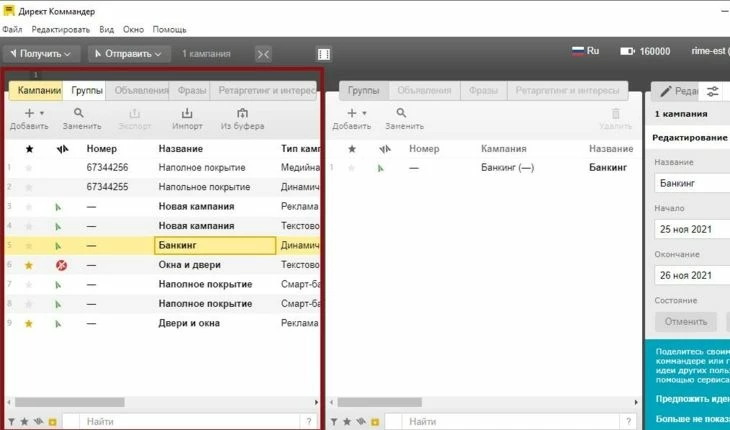Screen dimensions: 730x430
Task: Sort campaigns by star column header
Action: pyautogui.click(x=29, y=149)
